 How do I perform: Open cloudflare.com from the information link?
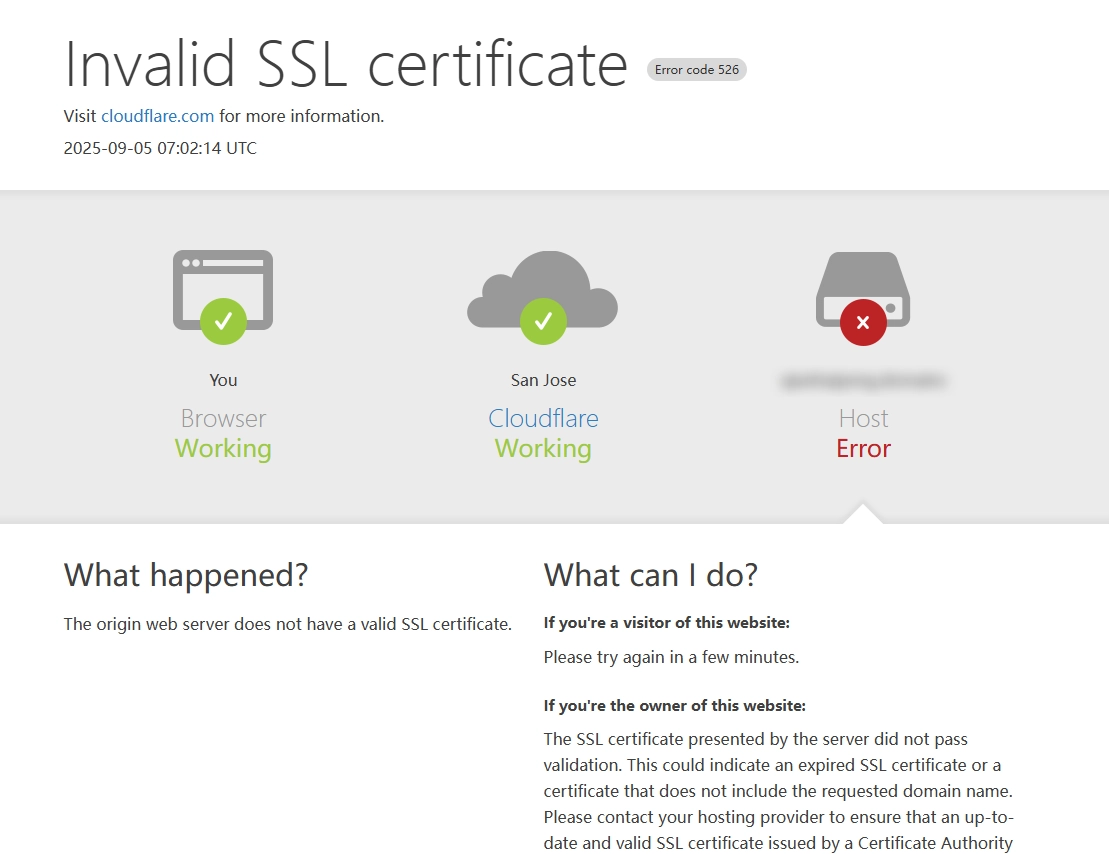(x=157, y=116)
